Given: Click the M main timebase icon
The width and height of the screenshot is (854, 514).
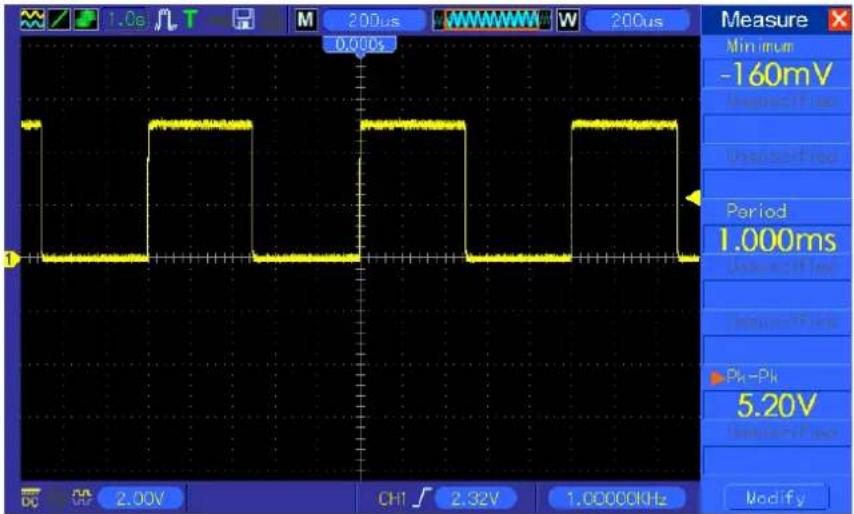Looking at the screenshot, I should pos(306,21).
